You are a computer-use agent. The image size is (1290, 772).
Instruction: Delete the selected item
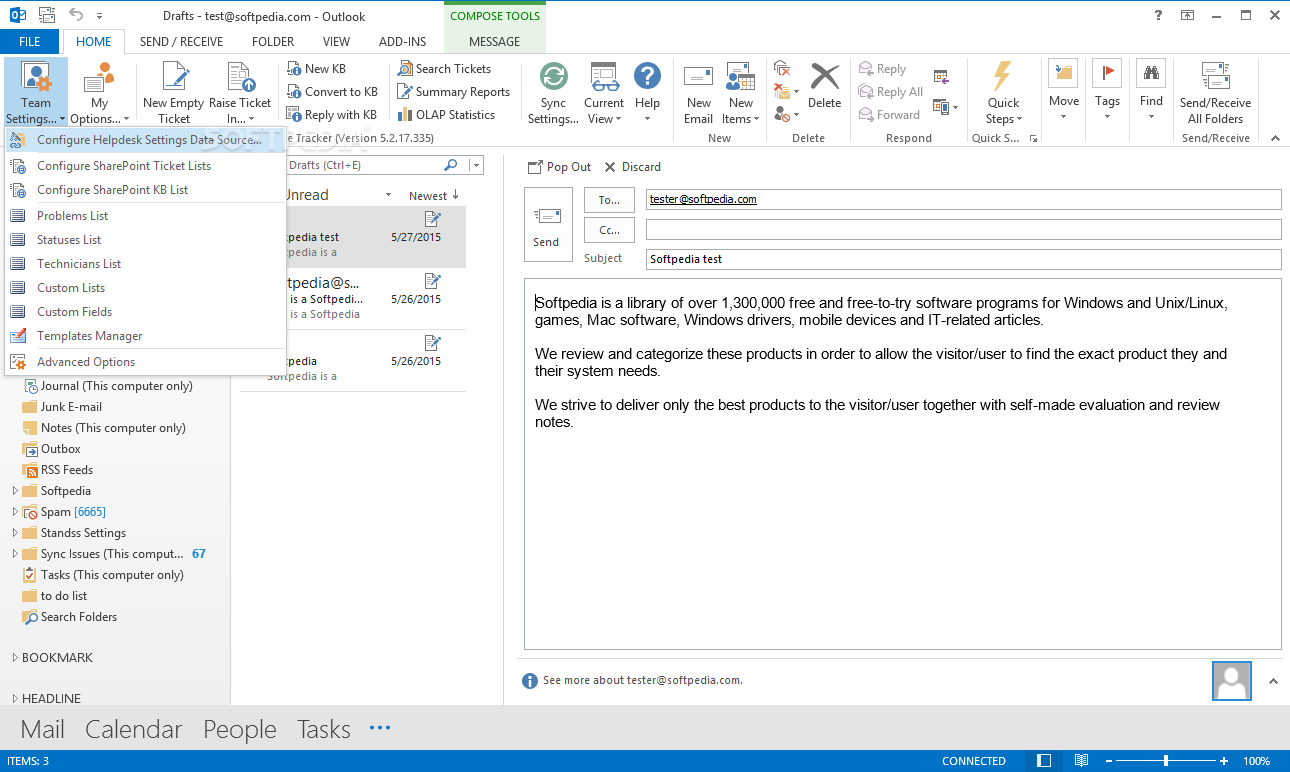point(825,85)
